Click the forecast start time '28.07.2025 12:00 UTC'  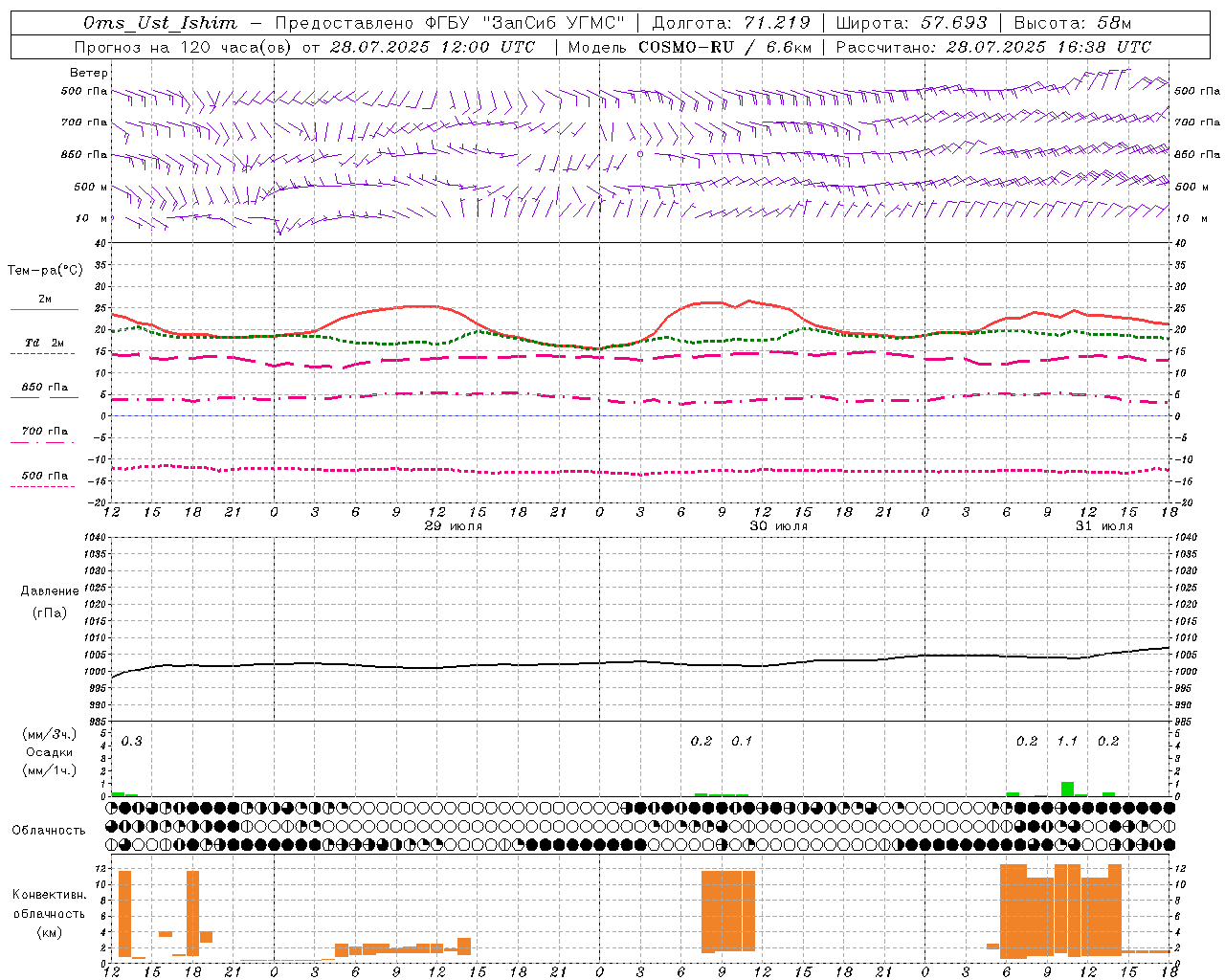(433, 47)
